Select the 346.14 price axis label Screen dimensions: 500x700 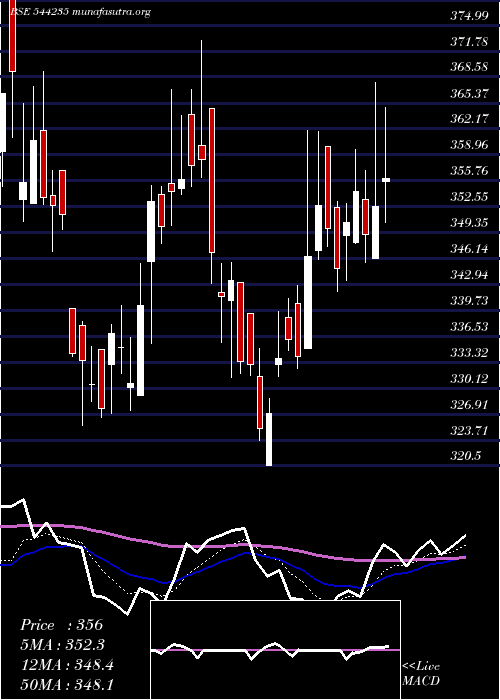click(x=469, y=249)
